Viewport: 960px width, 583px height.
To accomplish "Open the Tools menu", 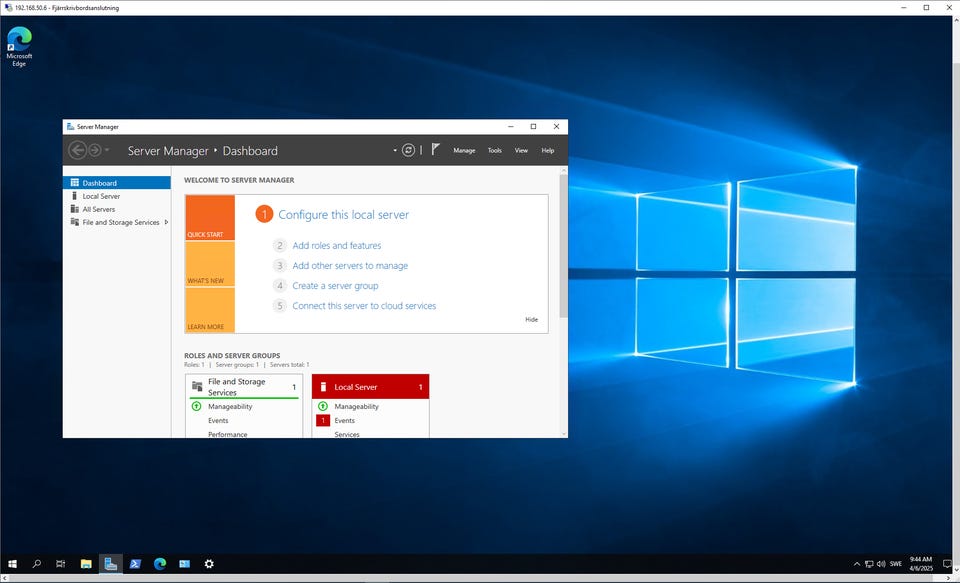I will (494, 151).
